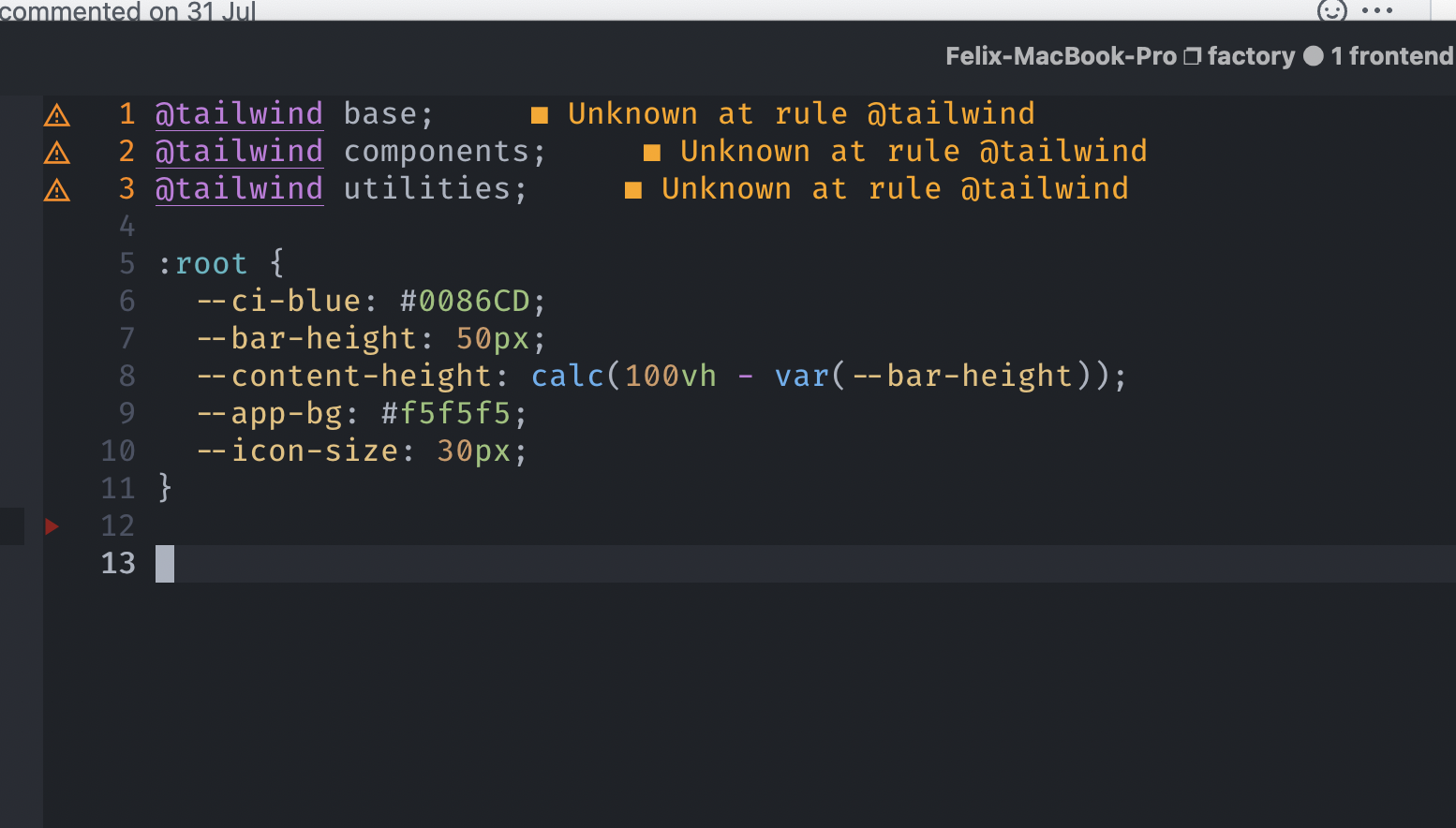Click the smiley reaction icon
1456x828 pixels.
tap(1330, 10)
